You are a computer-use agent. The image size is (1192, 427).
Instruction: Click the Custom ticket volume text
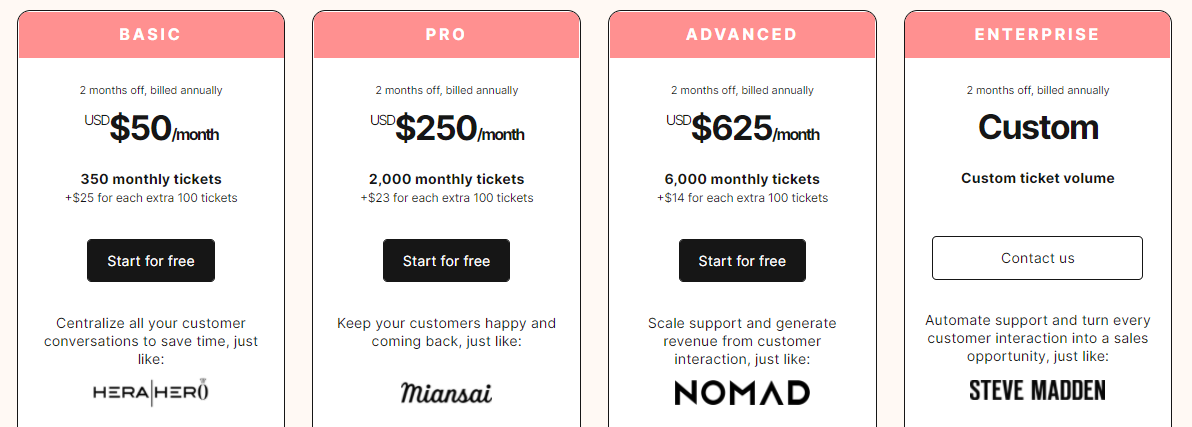(1038, 178)
